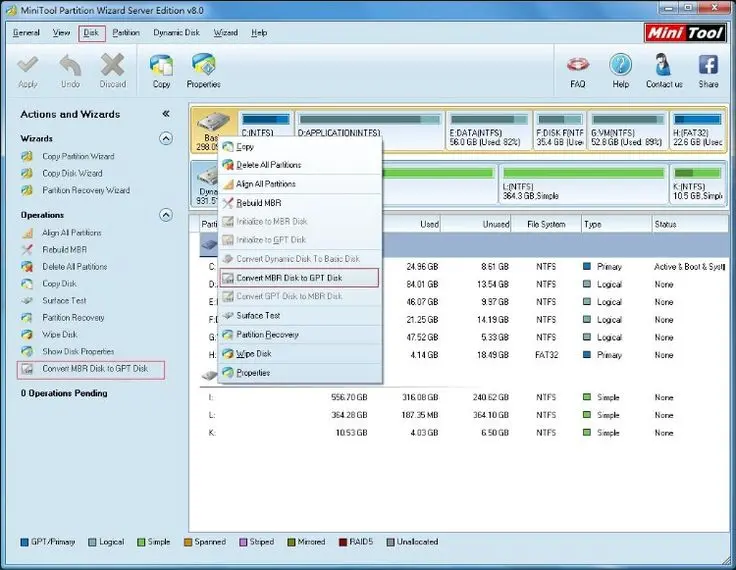The height and width of the screenshot is (570, 736).
Task: Click the 'Active & Boot & System' status cell
Action: 689,267
